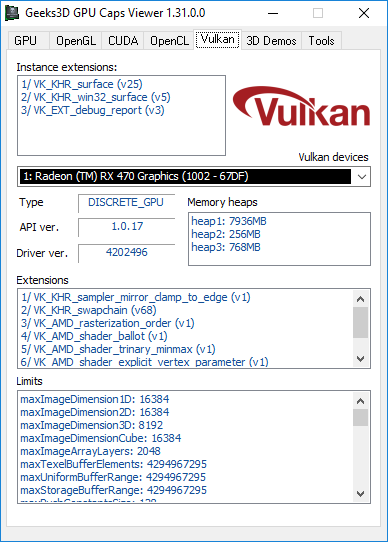Select VK_KHR_swapchain (v68) extension row
Image resolution: width=388 pixels, height=542 pixels.
(x=89, y=310)
